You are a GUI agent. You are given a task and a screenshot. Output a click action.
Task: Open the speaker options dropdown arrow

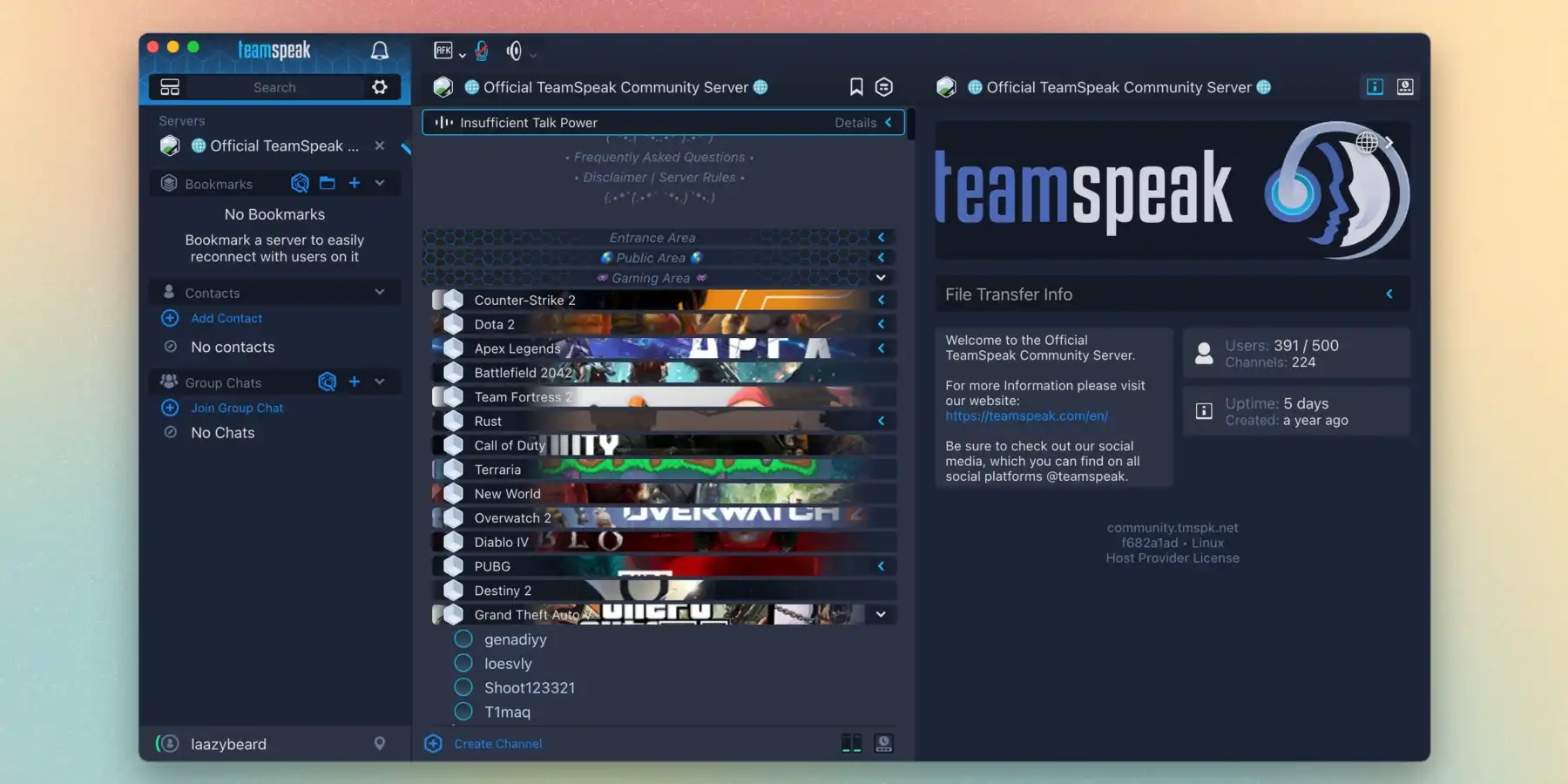coord(533,55)
